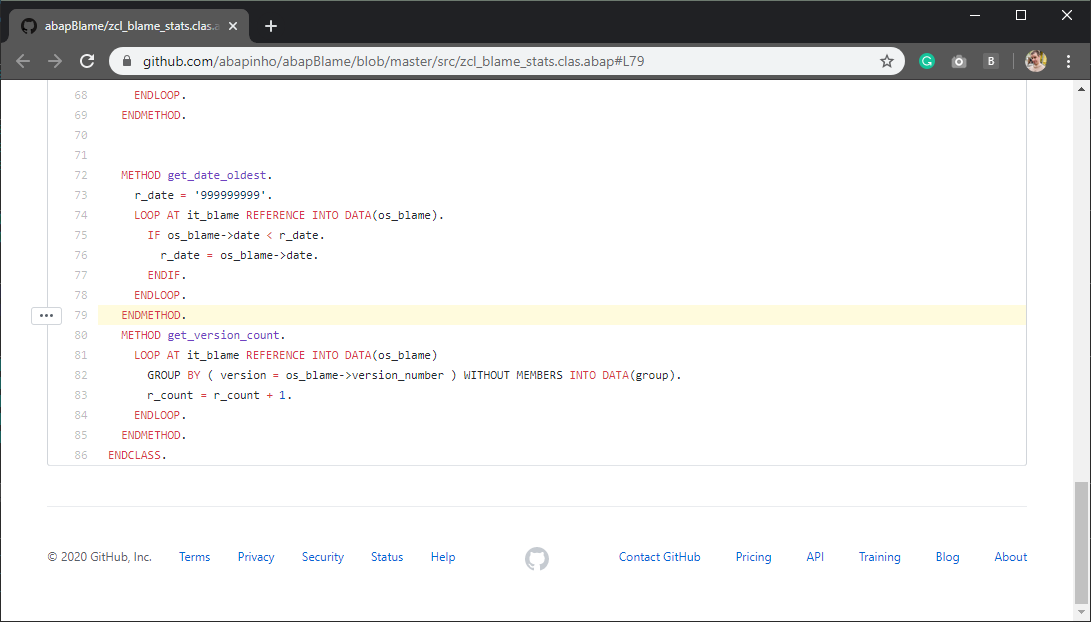The height and width of the screenshot is (622, 1091).
Task: Open the line 79 options ellipsis menu
Action: (x=46, y=315)
